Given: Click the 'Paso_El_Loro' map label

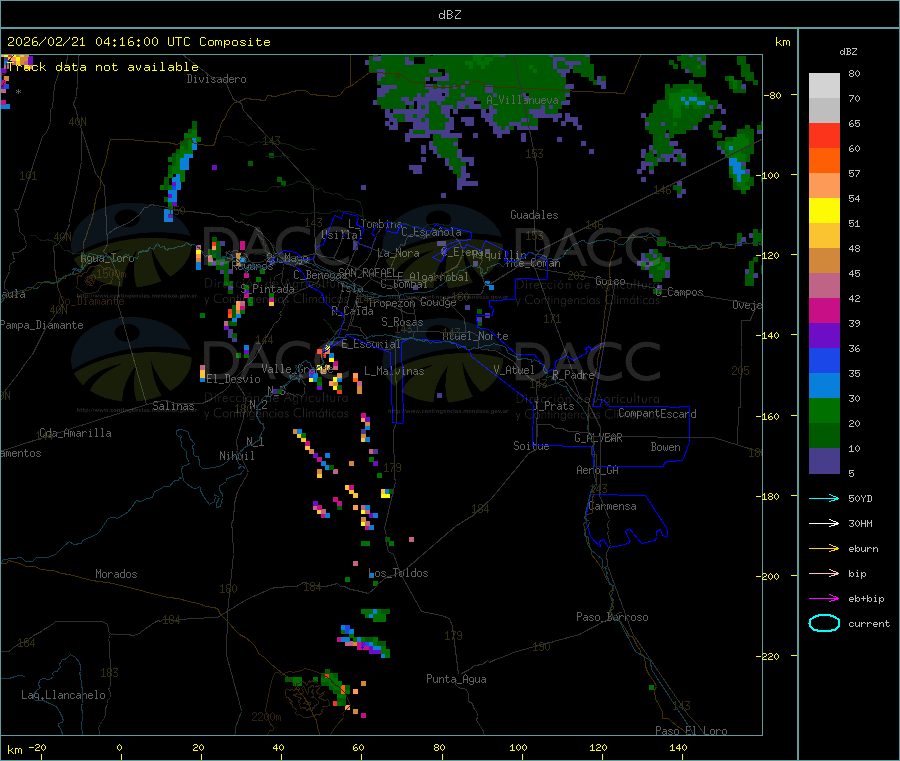Looking at the screenshot, I should click(x=691, y=731).
